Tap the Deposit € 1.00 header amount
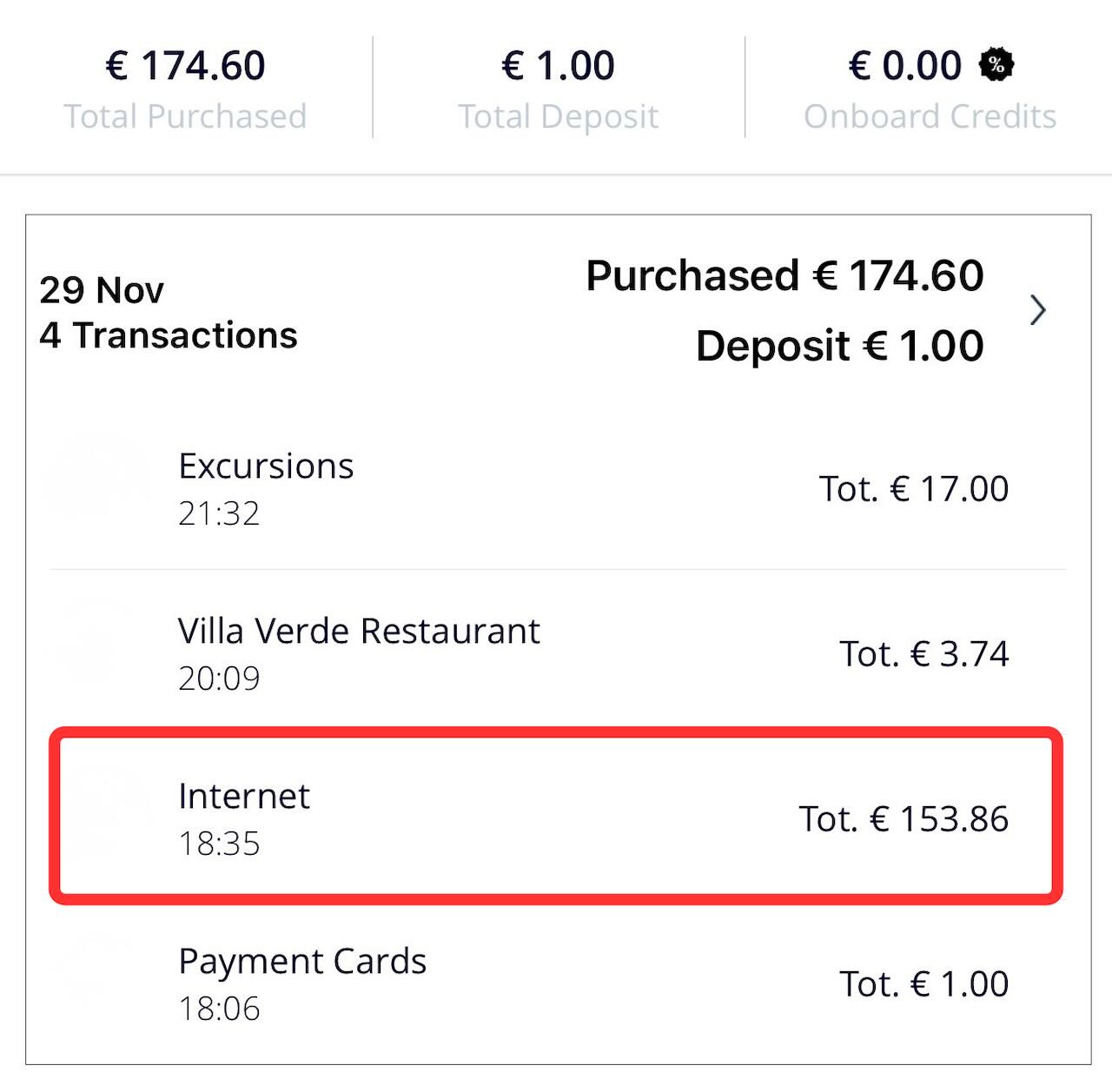The width and height of the screenshot is (1112, 1092). click(840, 346)
